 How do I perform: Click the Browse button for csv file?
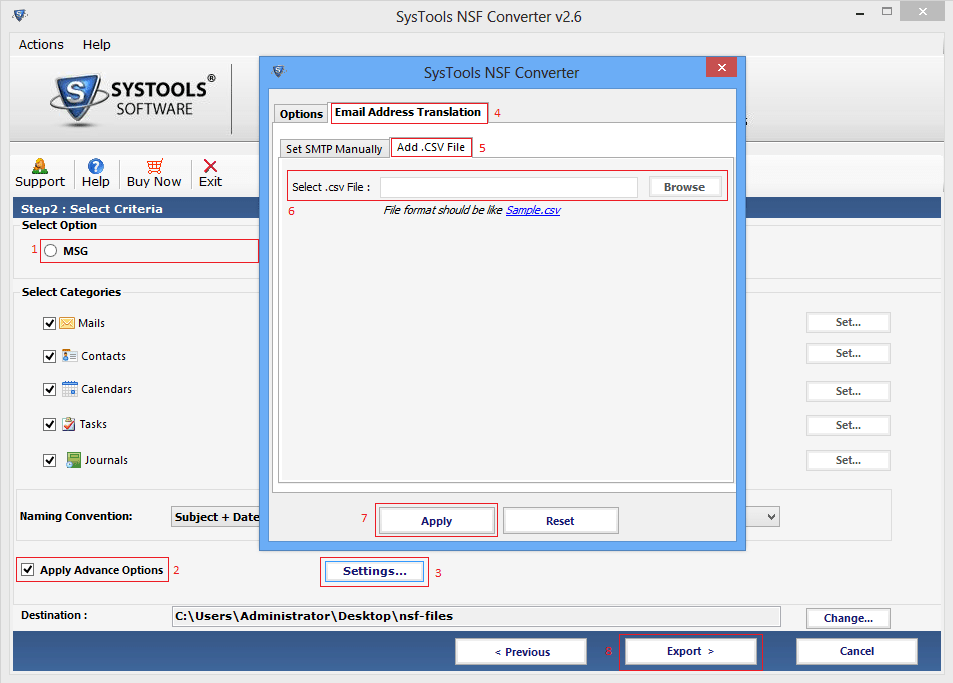coord(684,187)
